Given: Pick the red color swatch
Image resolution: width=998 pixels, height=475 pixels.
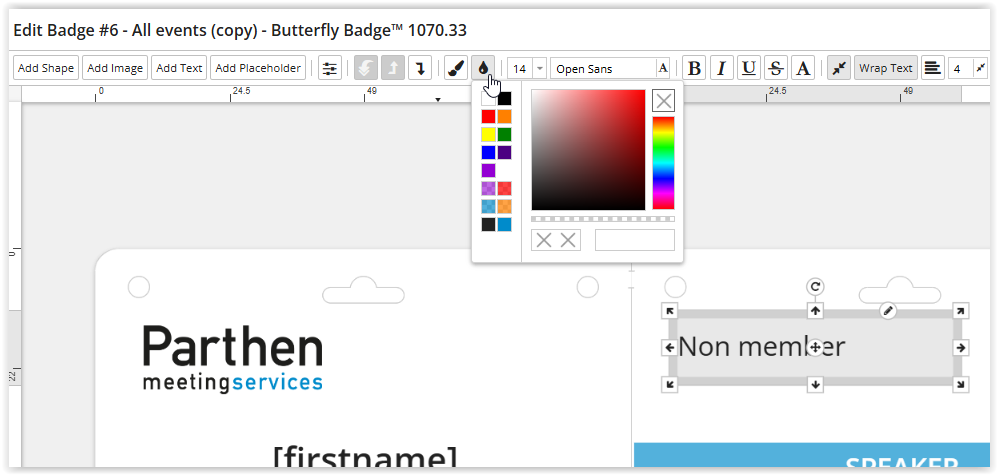Looking at the screenshot, I should coord(488,116).
